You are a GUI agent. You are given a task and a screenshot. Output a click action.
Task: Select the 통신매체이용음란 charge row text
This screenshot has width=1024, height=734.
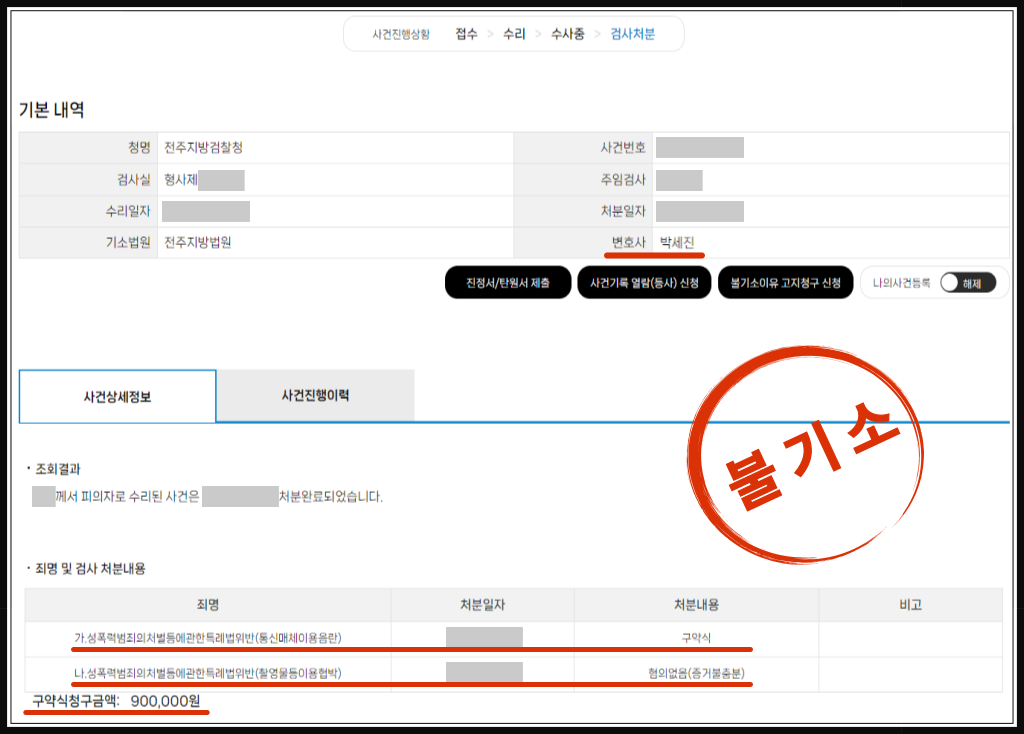point(214,638)
